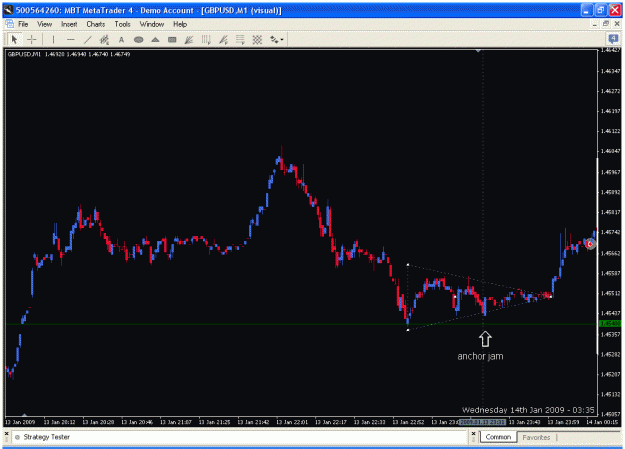
Task: Select the Gann Grid tool
Action: (x=257, y=39)
